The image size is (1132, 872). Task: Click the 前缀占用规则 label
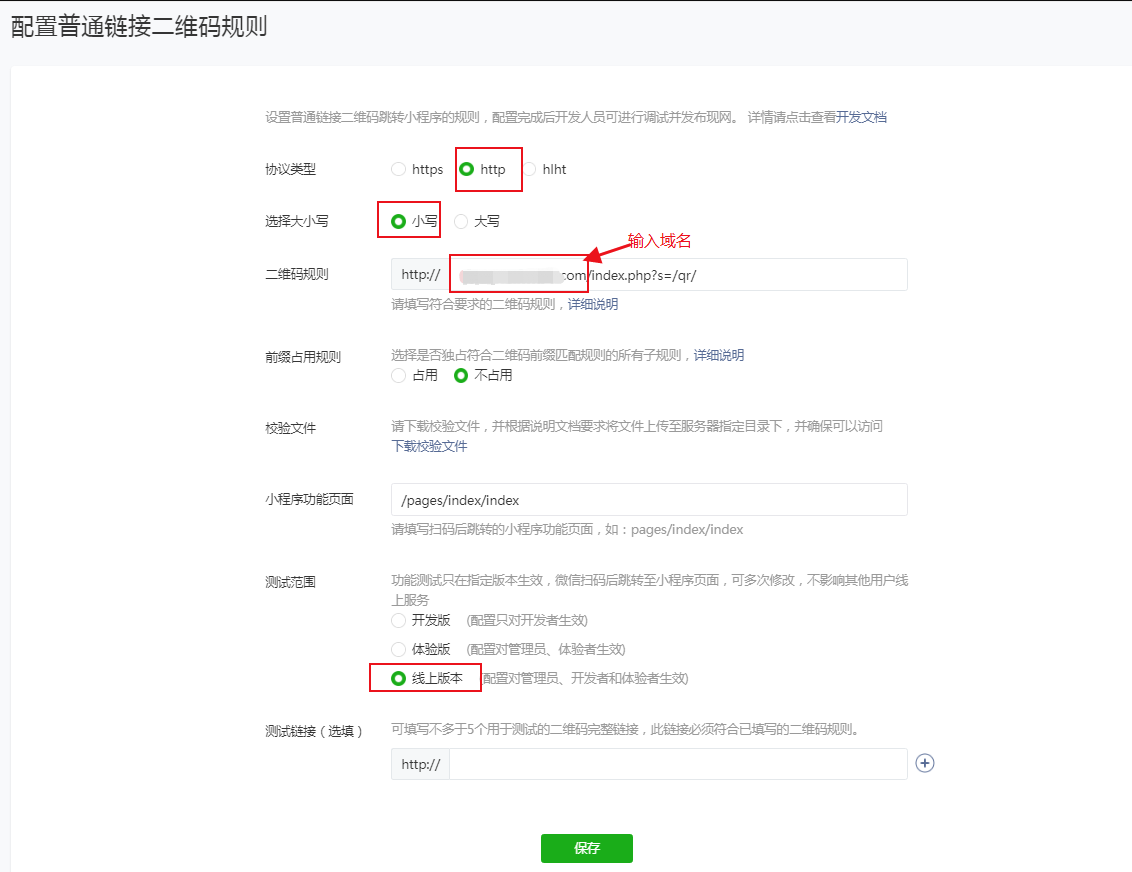pos(303,357)
